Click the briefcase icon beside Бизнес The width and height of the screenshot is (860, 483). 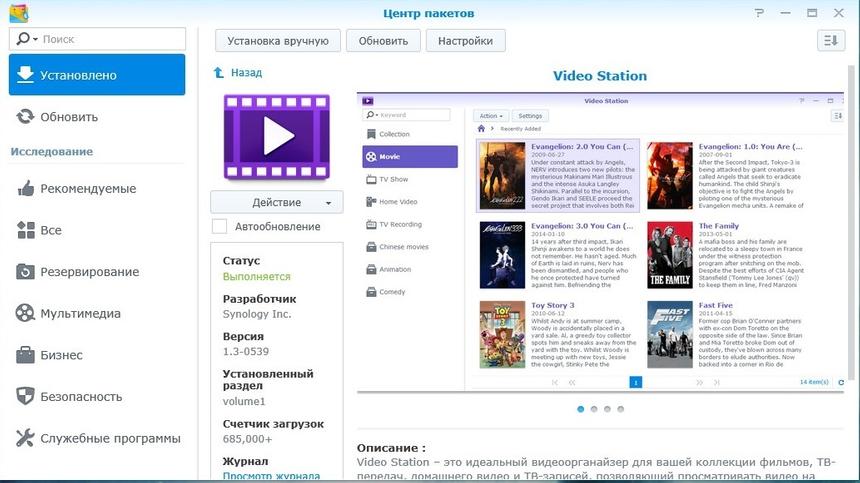25,355
